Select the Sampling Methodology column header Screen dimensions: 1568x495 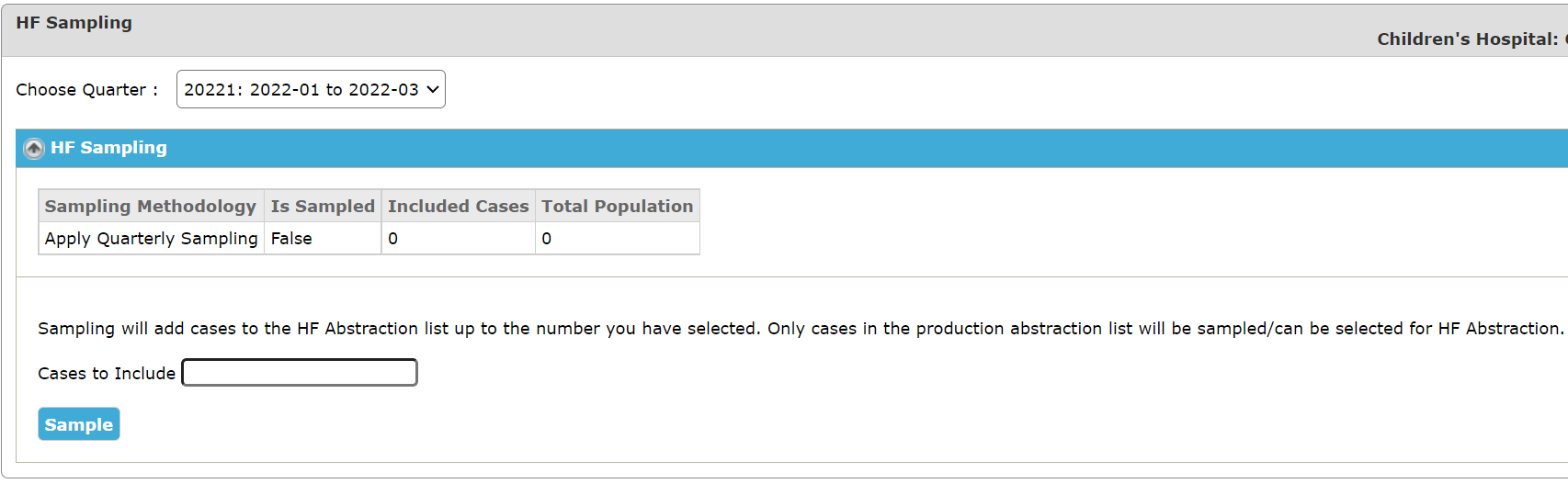pyautogui.click(x=151, y=207)
